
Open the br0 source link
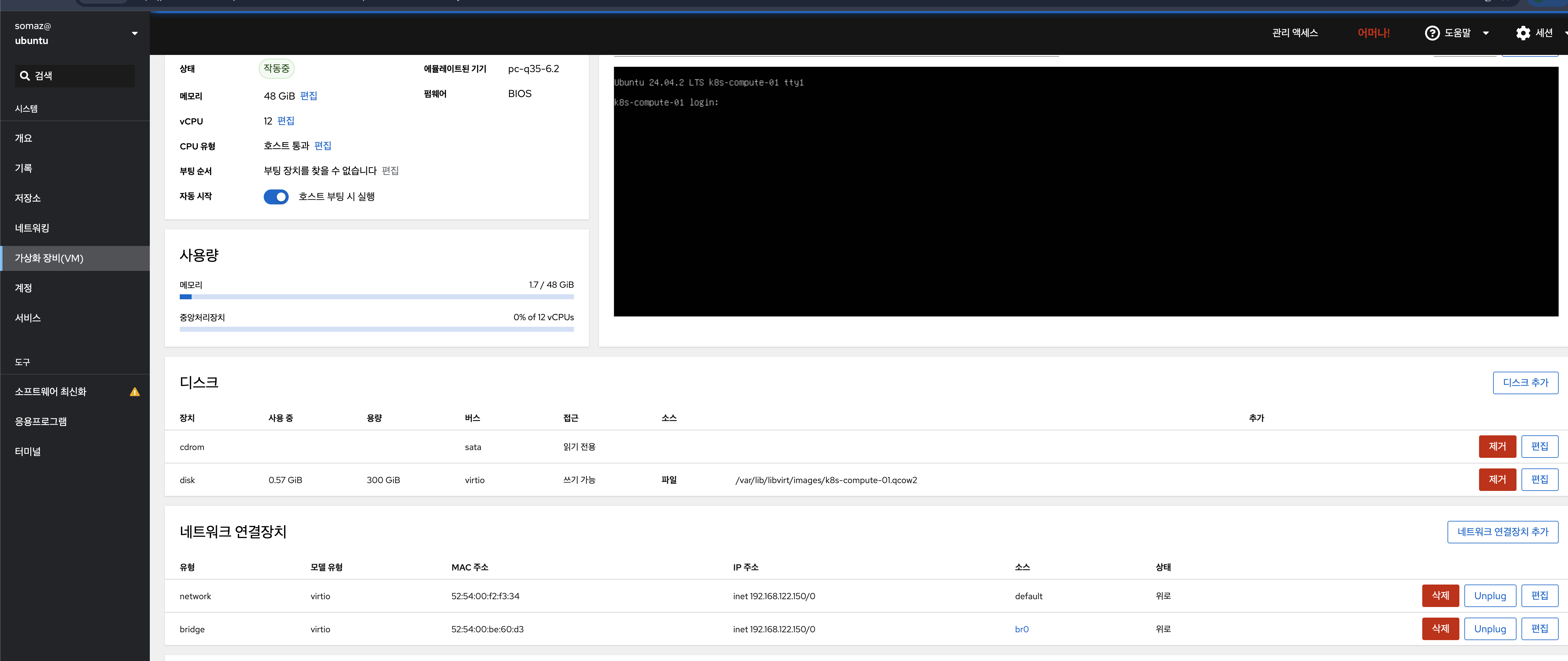[1022, 629]
